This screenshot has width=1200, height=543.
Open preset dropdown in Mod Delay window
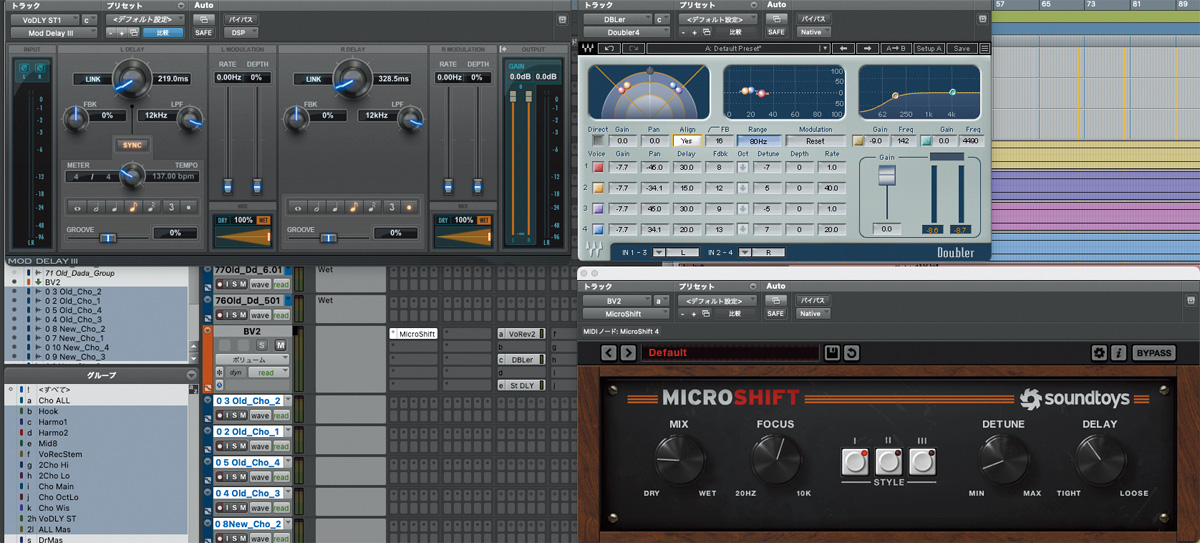[147, 19]
